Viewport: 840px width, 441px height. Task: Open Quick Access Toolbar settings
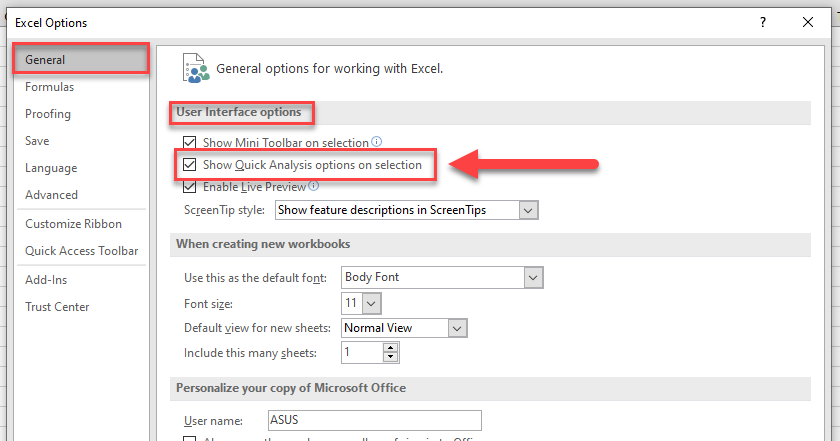tap(81, 251)
